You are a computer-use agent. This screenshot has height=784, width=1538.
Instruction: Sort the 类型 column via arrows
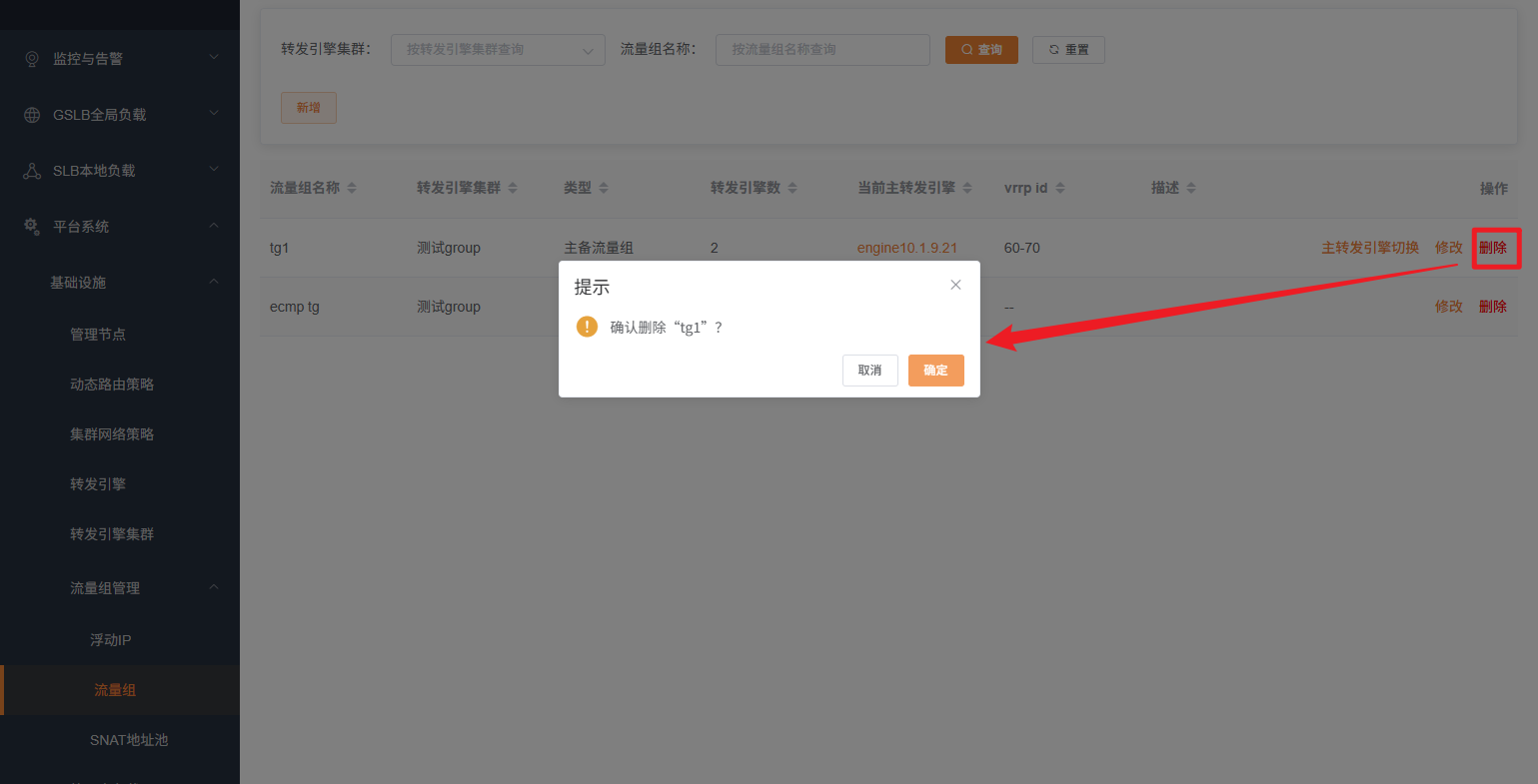tap(604, 188)
